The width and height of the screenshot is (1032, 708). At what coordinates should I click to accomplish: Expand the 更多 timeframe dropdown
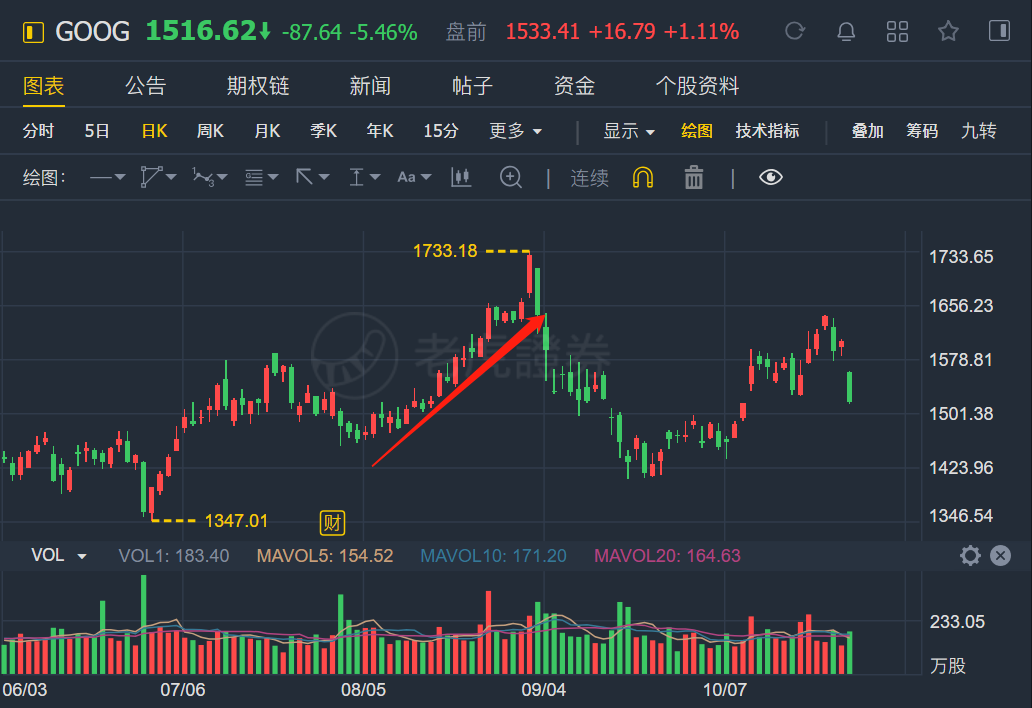[x=515, y=131]
